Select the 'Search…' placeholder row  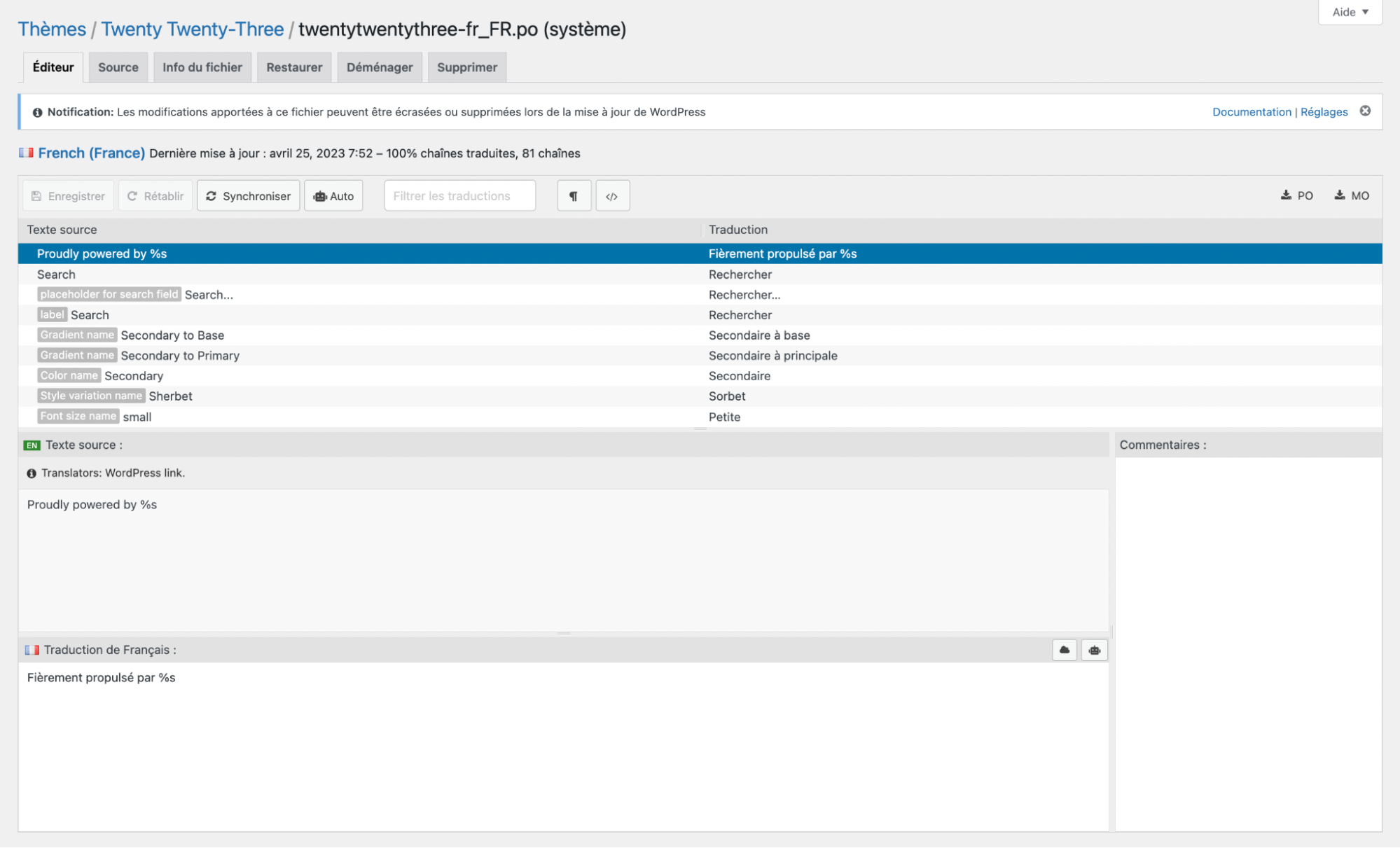[x=700, y=295]
